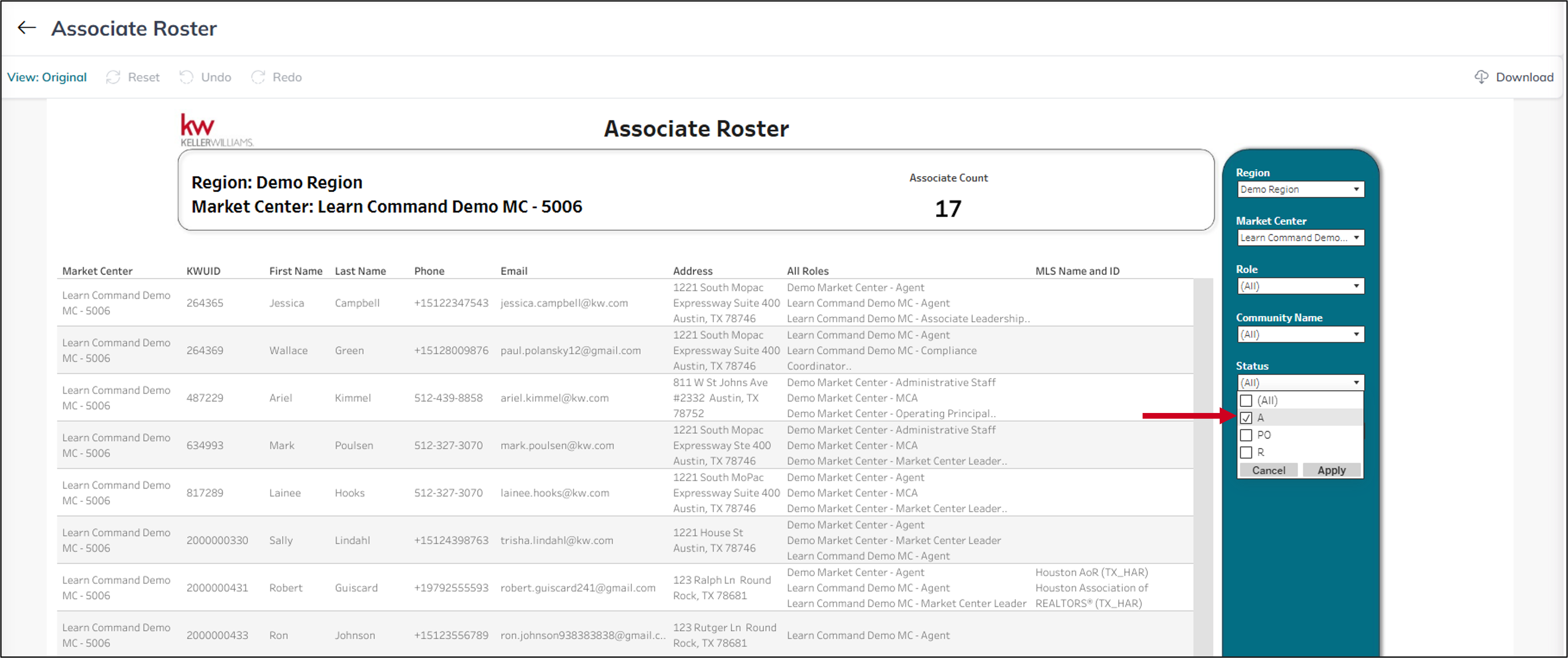The height and width of the screenshot is (658, 1568).
Task: Check the PO status checkbox
Action: [x=1246, y=436]
